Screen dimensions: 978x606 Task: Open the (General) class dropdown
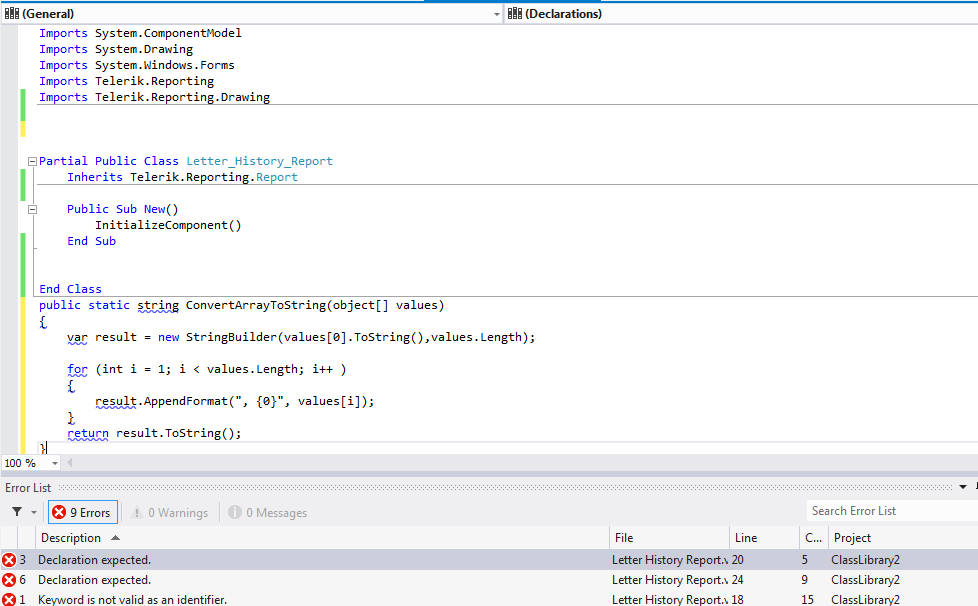(x=497, y=14)
